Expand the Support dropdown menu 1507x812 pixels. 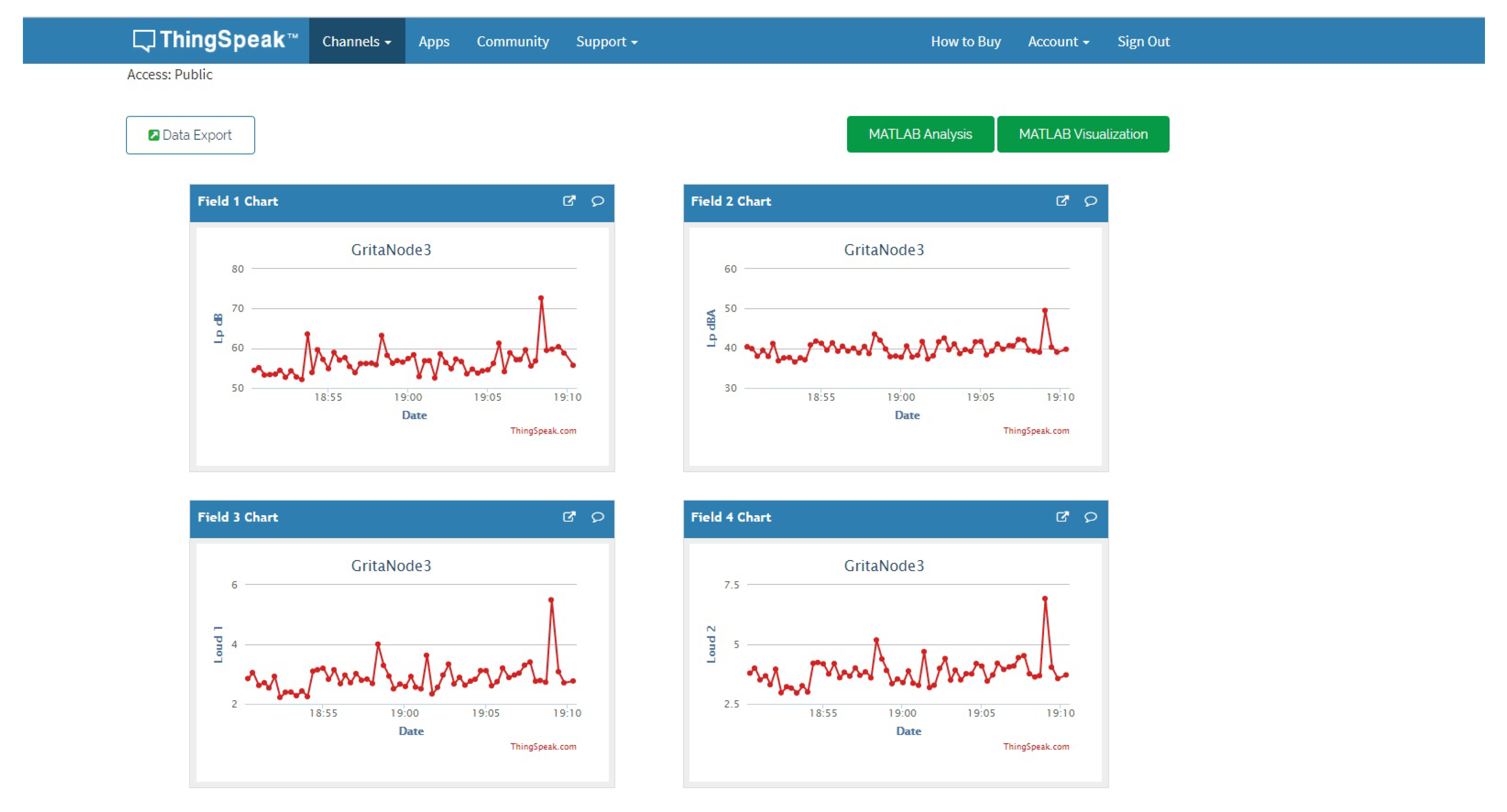tap(606, 41)
